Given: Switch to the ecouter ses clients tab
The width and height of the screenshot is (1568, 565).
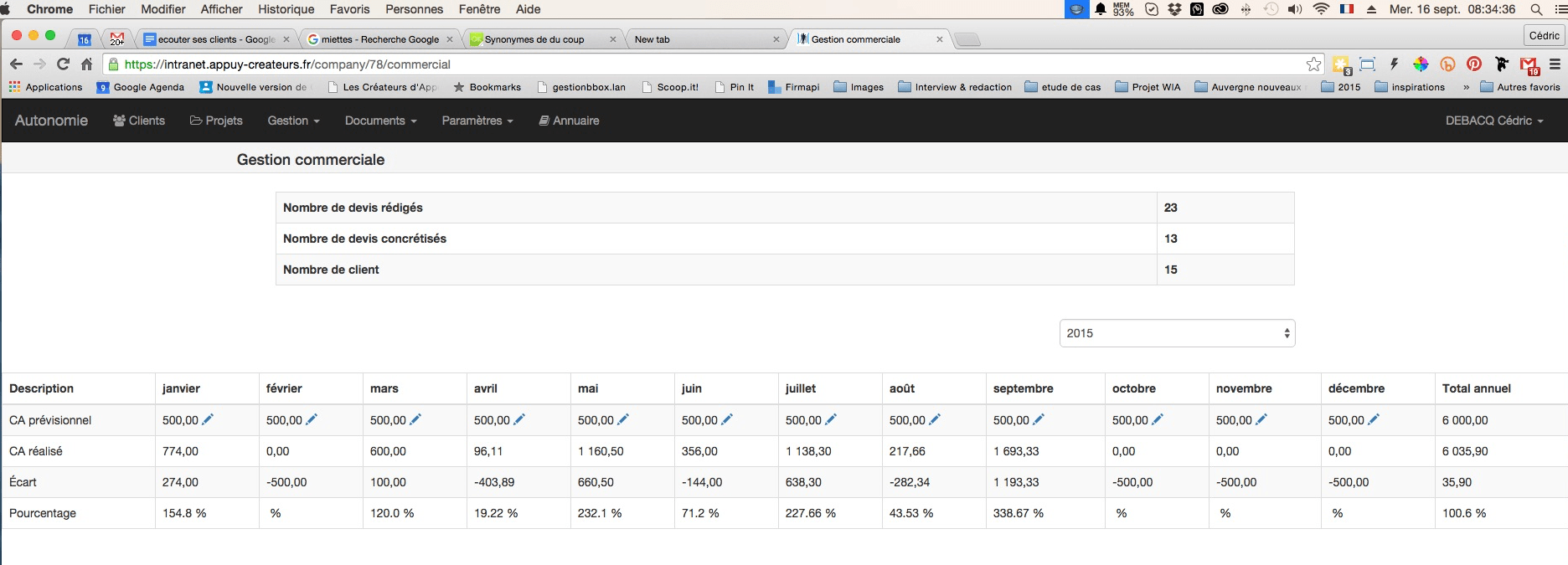Looking at the screenshot, I should coord(217,39).
